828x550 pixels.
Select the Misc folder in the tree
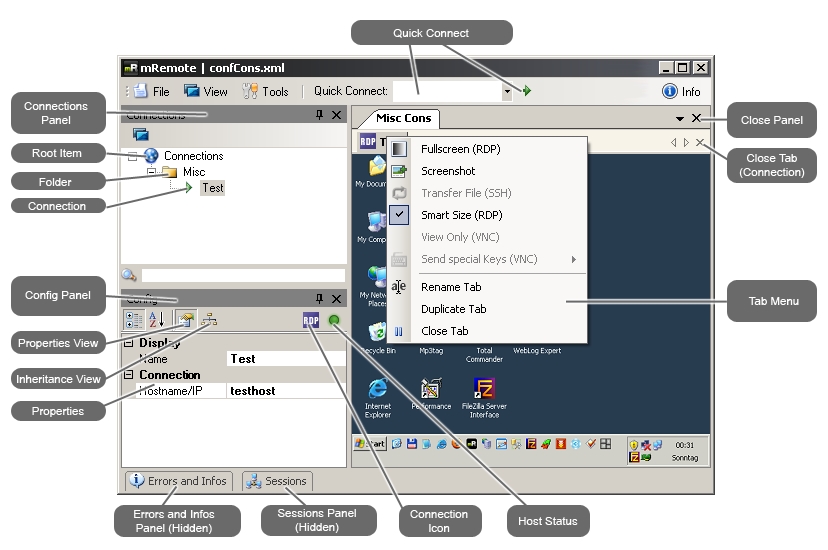tap(194, 172)
